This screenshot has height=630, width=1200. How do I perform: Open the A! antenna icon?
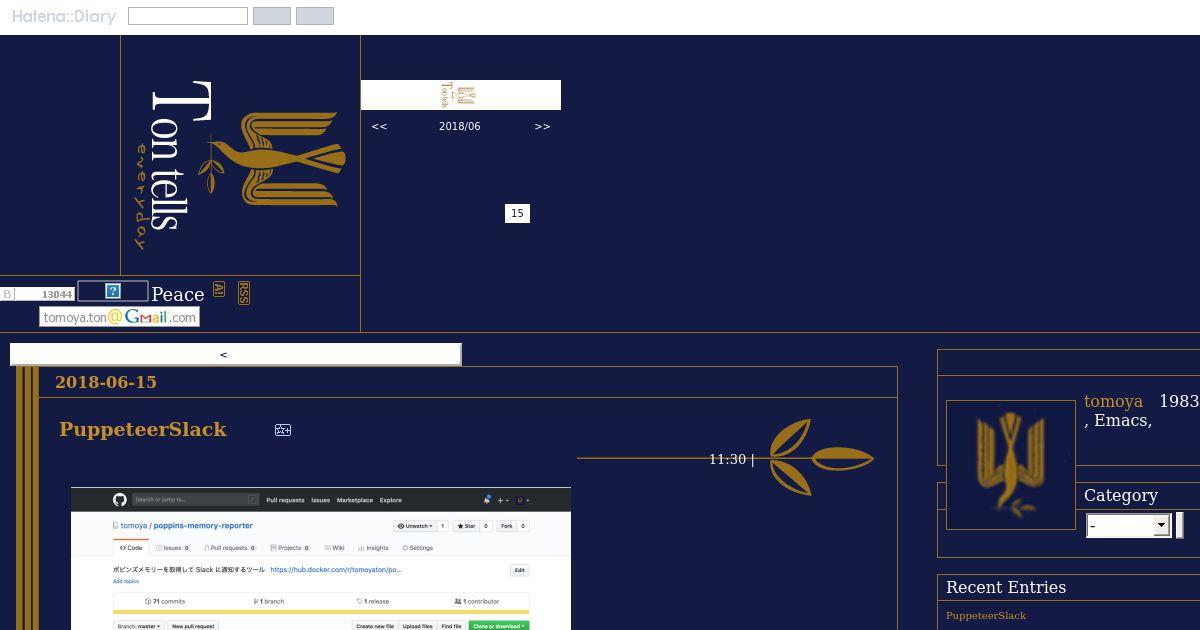(x=219, y=290)
